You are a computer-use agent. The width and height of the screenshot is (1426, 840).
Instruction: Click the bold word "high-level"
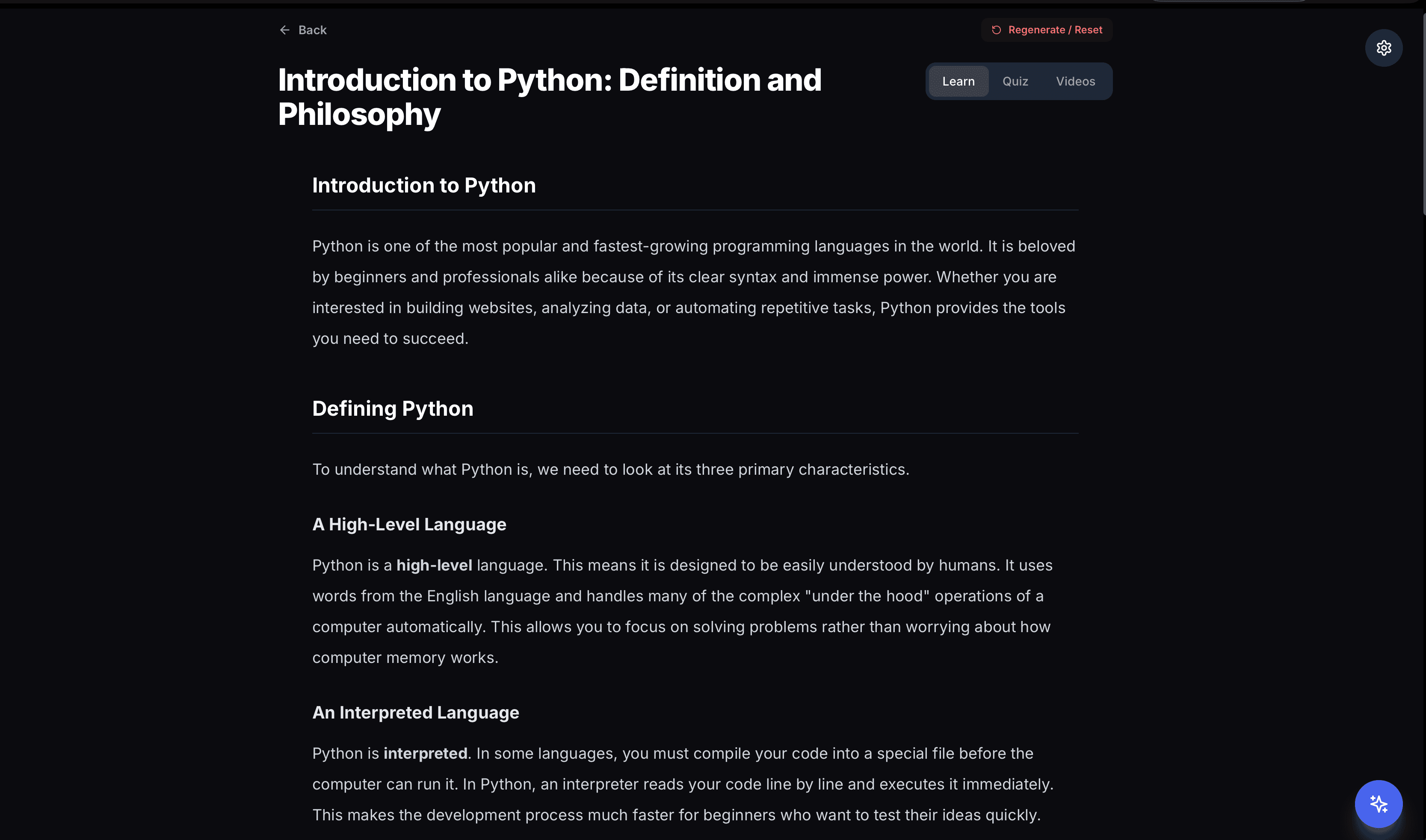point(434,565)
